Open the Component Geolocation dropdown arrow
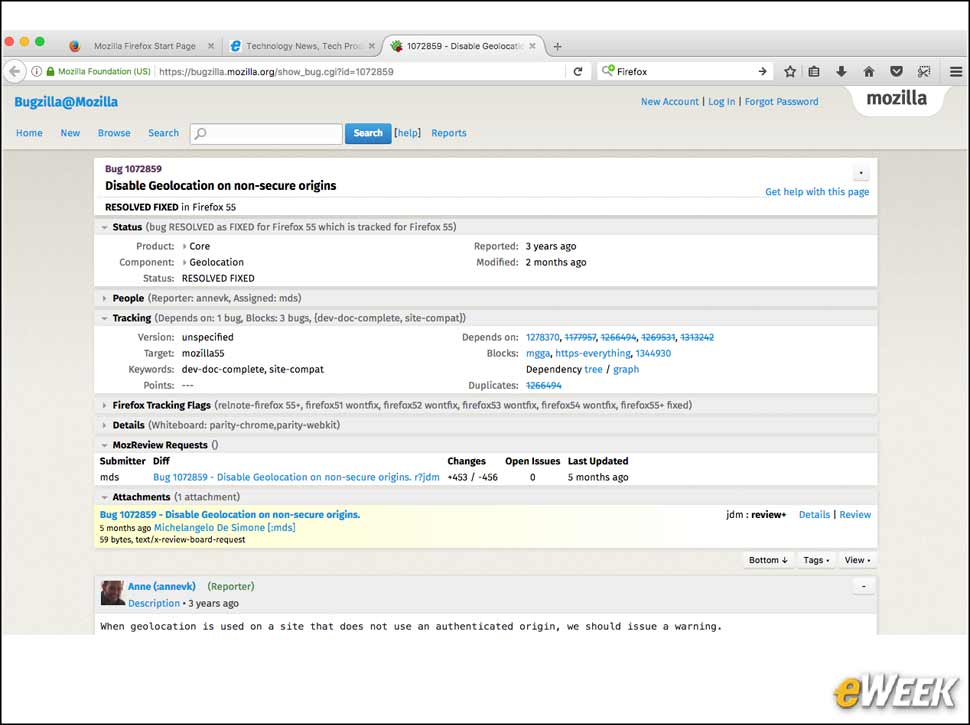This screenshot has height=725, width=970. pyautogui.click(x=184, y=262)
